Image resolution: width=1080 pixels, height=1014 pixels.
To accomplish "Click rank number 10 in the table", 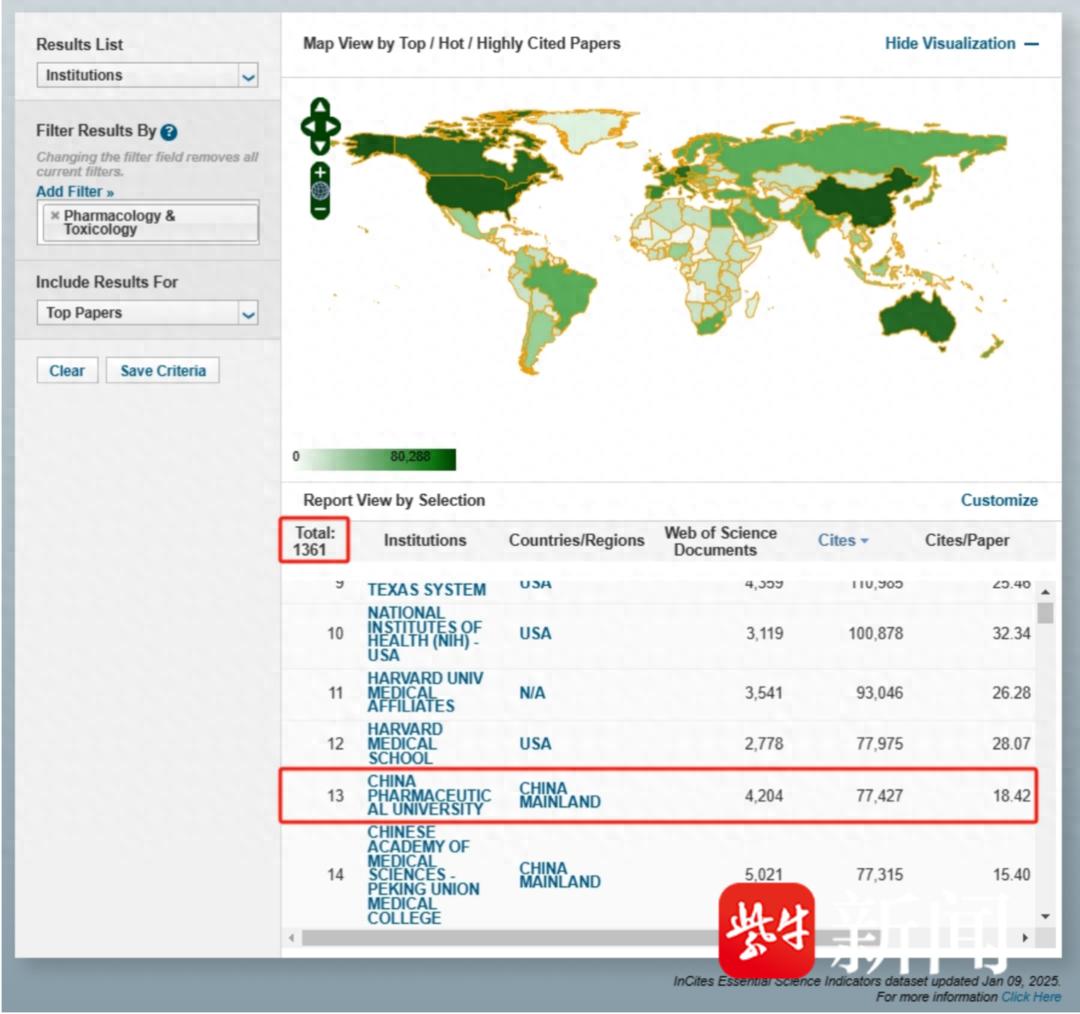I will pos(335,634).
